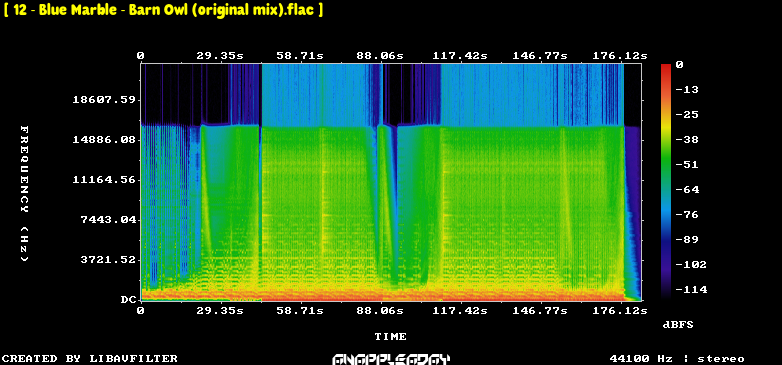Click the 88.06s marker on bottom time axis
This screenshot has height=365, width=782.
pyautogui.click(x=380, y=311)
